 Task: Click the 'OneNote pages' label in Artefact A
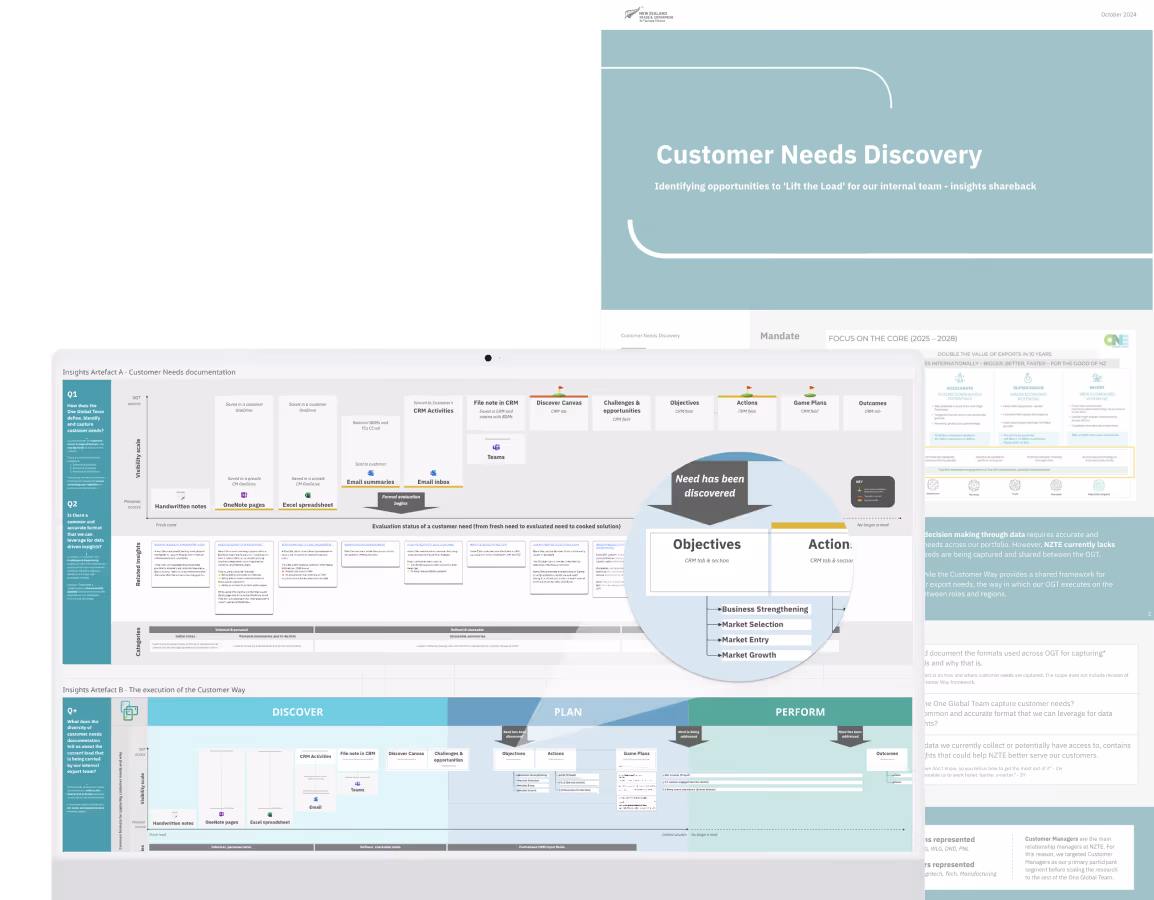pos(244,505)
